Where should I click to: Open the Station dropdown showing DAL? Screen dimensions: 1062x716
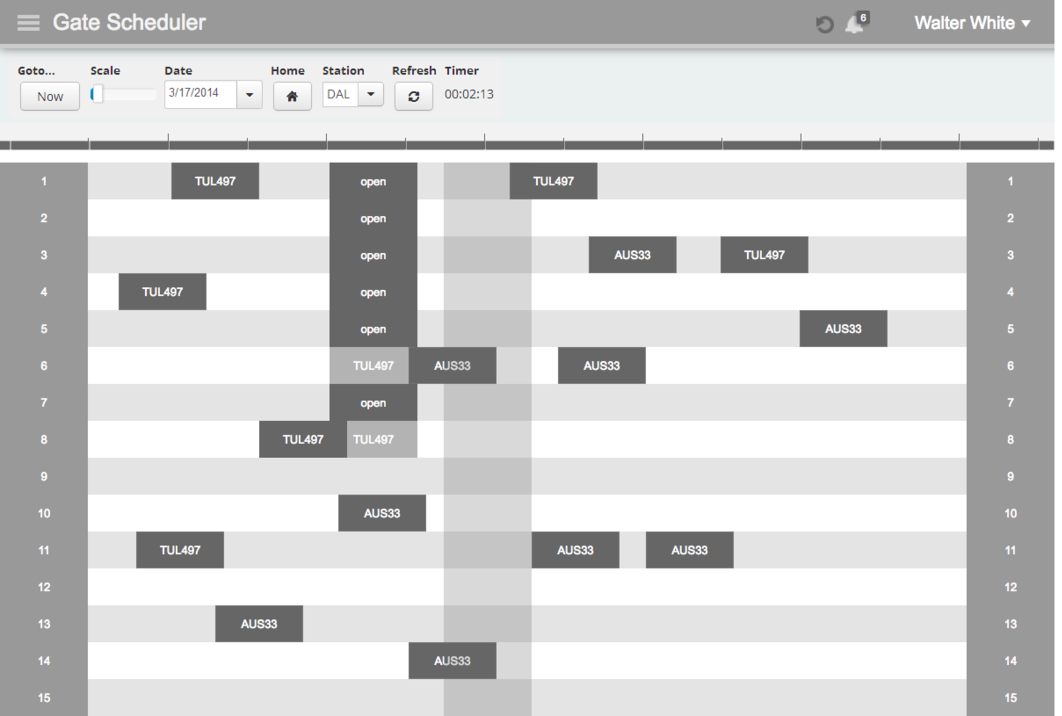tap(371, 95)
